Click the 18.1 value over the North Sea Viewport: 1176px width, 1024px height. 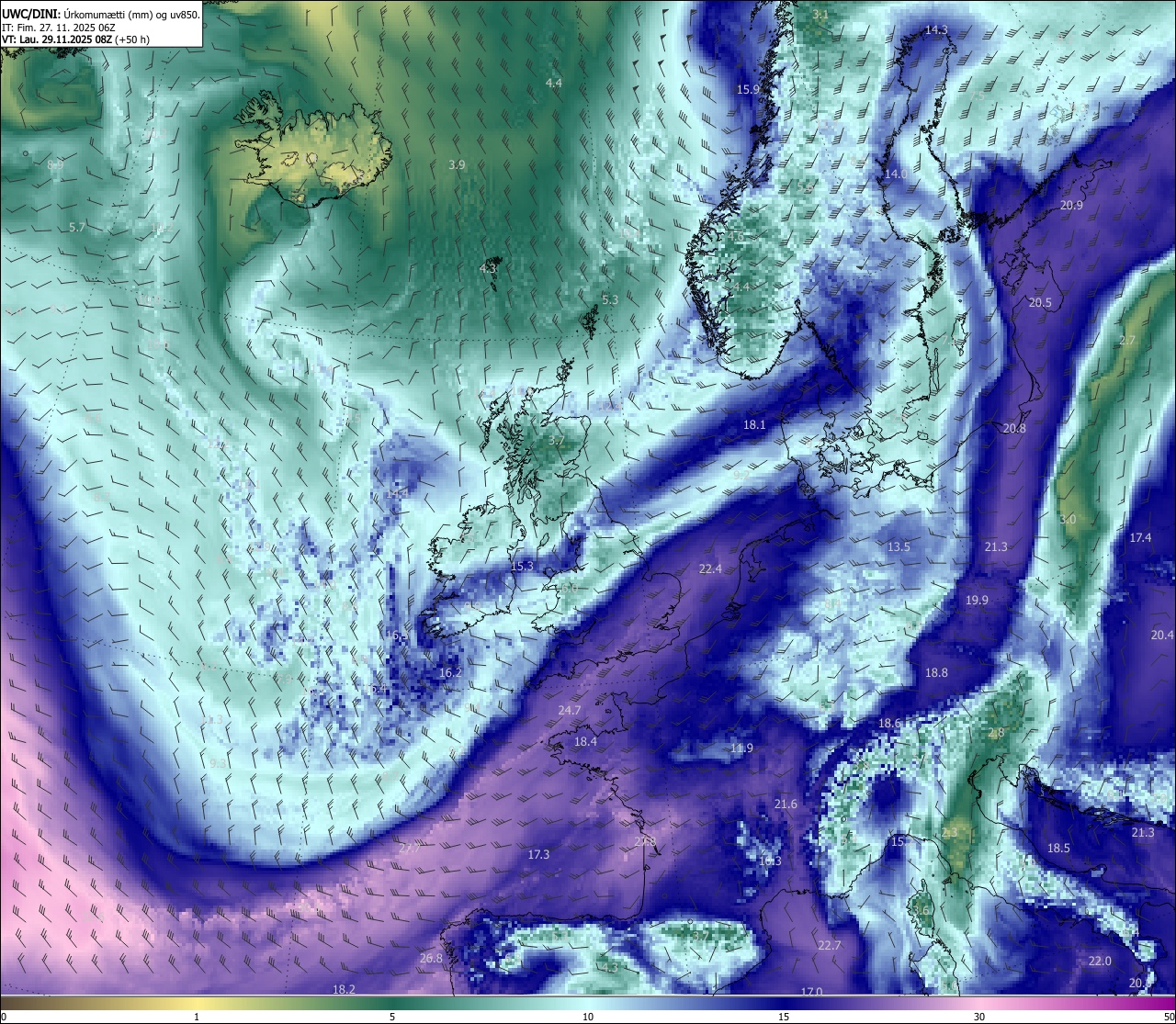(x=754, y=424)
